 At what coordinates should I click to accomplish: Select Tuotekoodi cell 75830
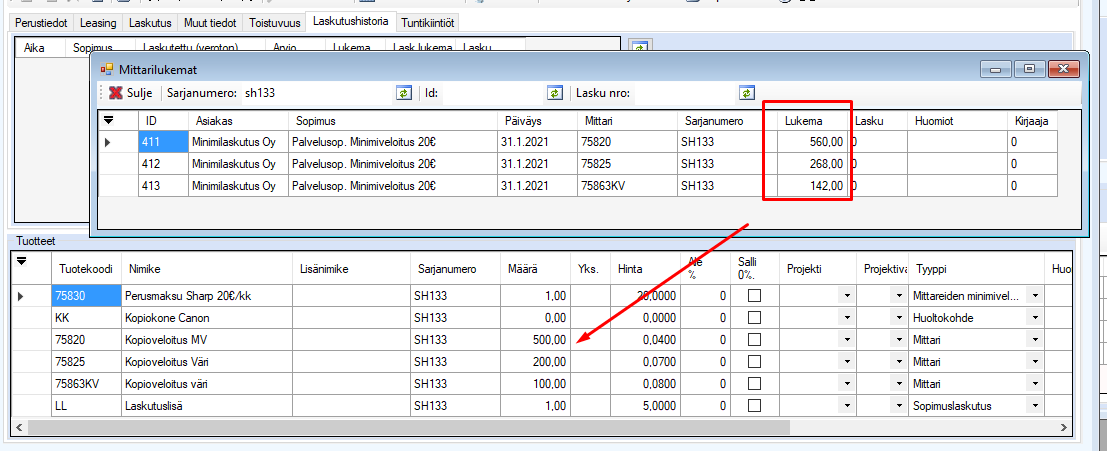pyautogui.click(x=86, y=296)
